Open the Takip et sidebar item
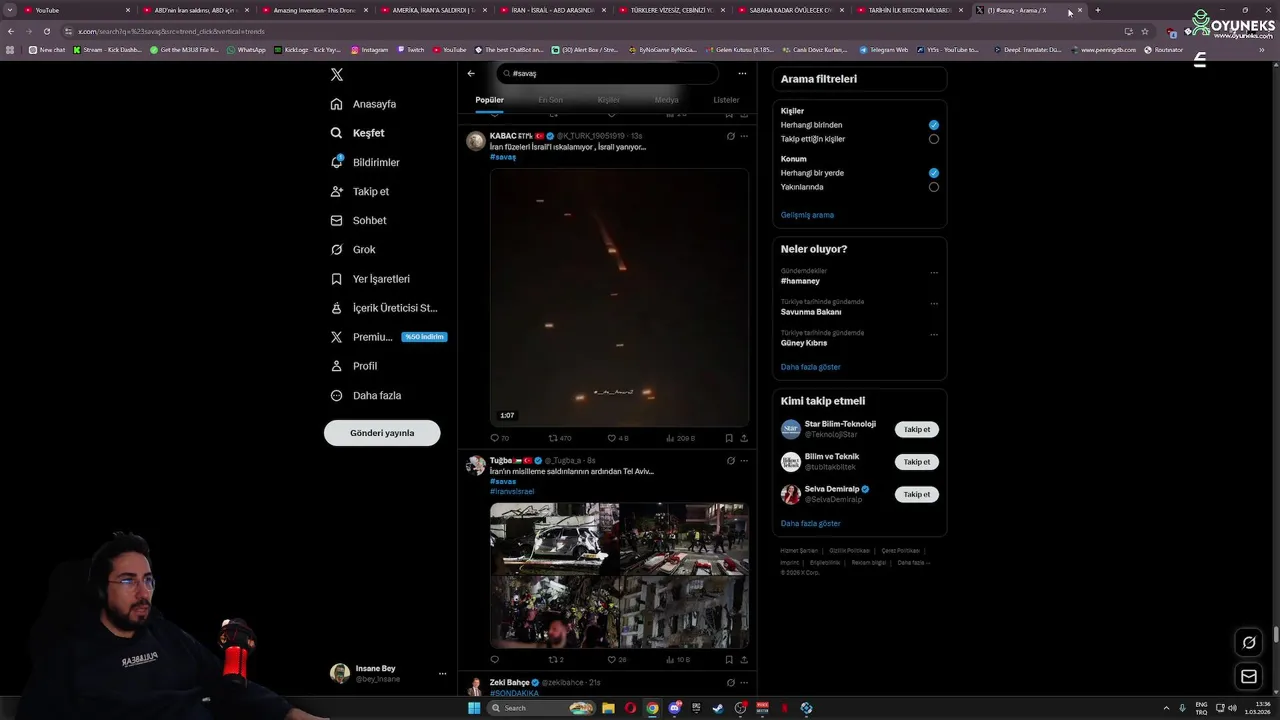 click(360, 191)
